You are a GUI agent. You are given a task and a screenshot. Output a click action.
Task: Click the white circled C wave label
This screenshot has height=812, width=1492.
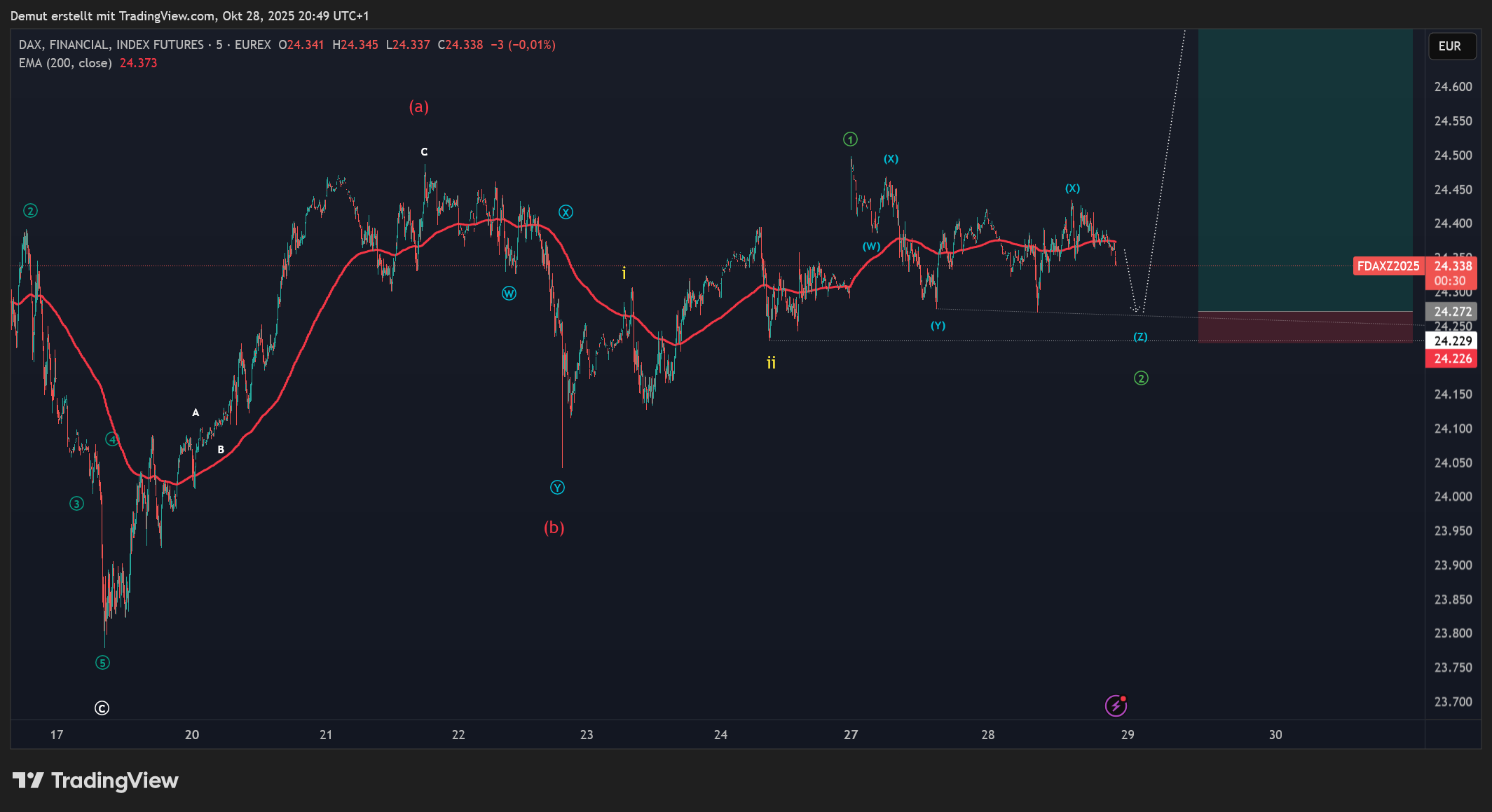pyautogui.click(x=102, y=708)
